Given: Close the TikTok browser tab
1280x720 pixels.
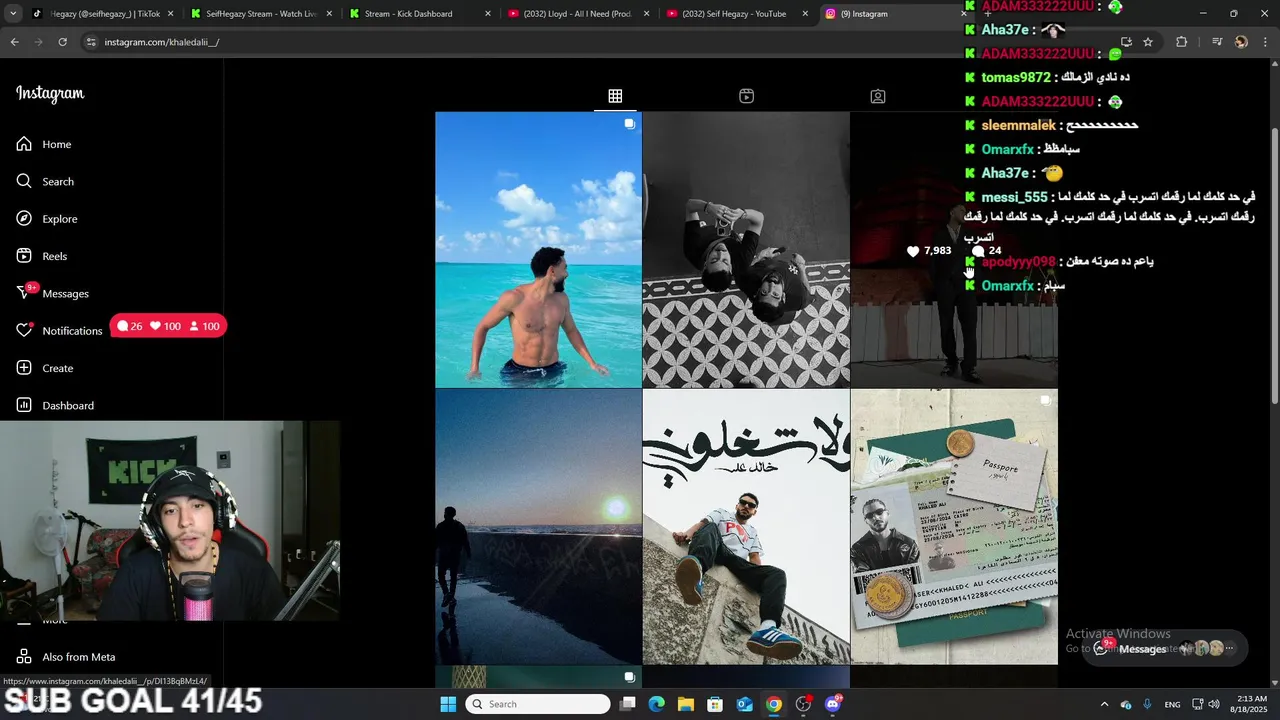Looking at the screenshot, I should [x=170, y=14].
